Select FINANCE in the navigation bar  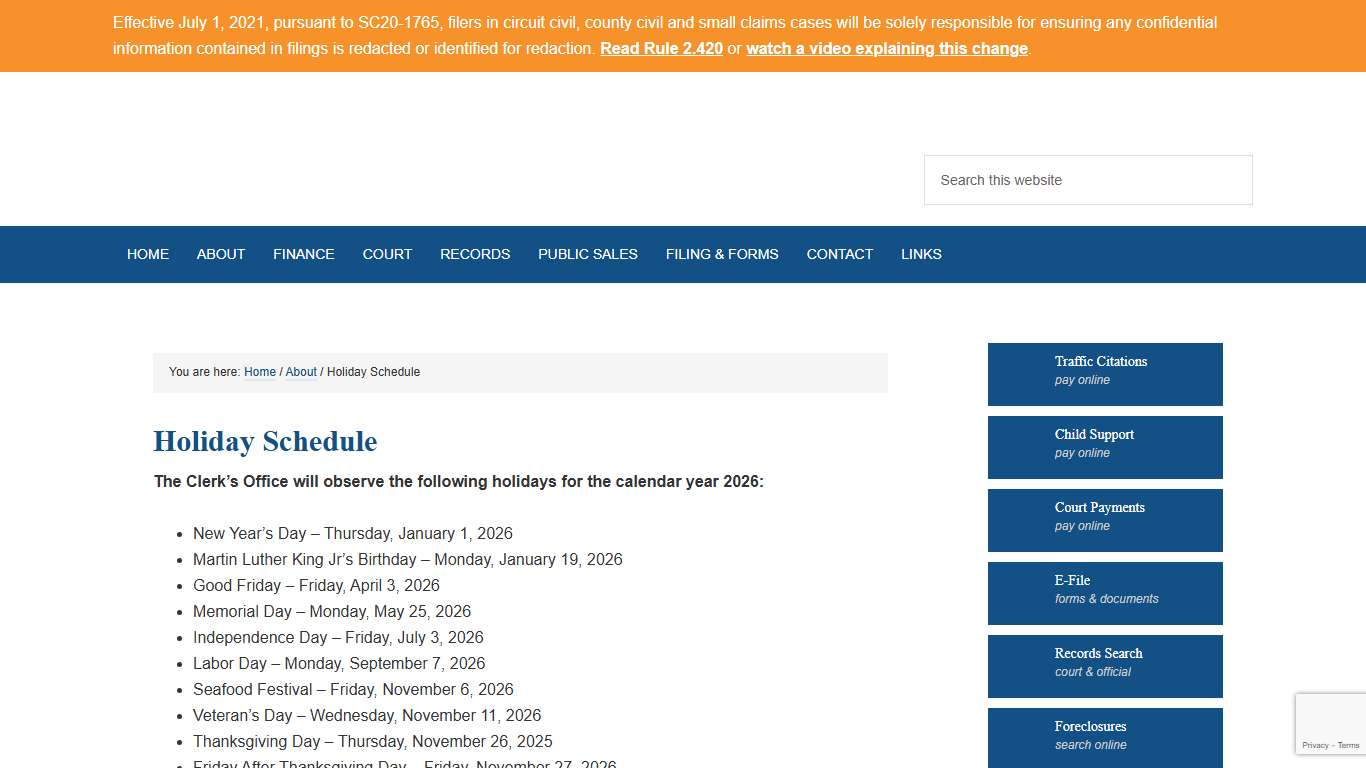pyautogui.click(x=304, y=254)
